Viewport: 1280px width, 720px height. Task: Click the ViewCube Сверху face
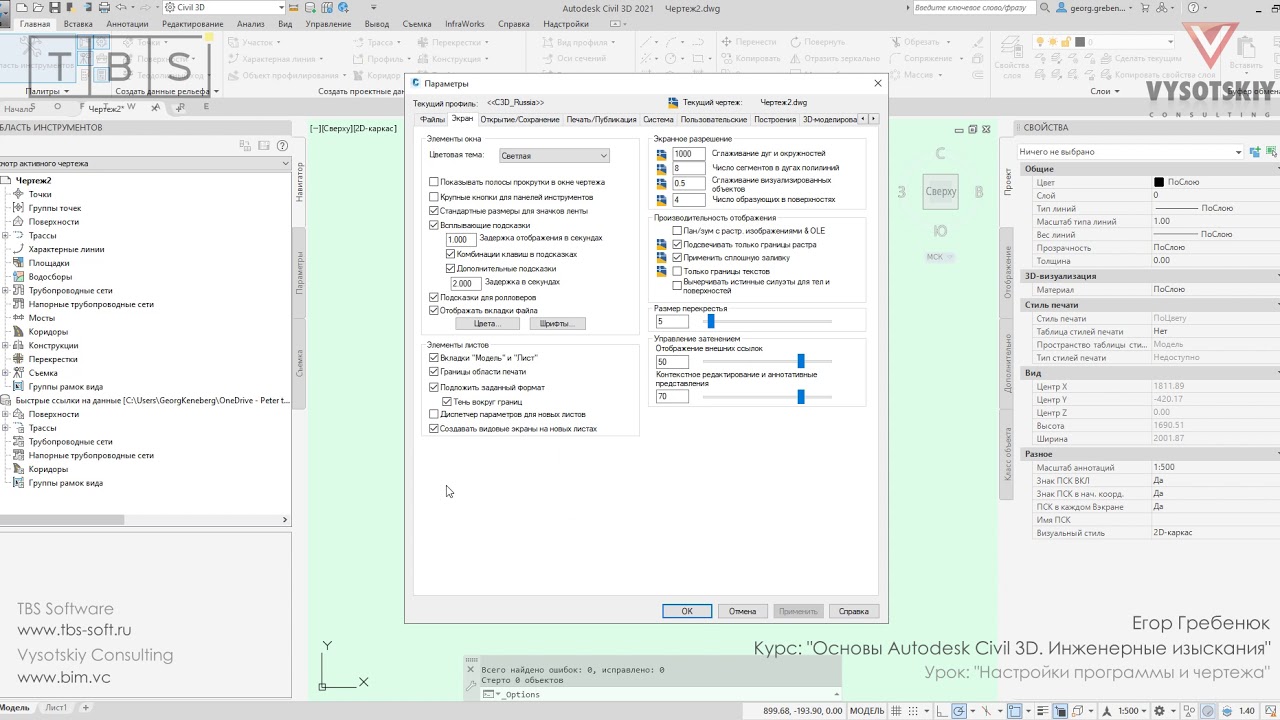point(940,191)
